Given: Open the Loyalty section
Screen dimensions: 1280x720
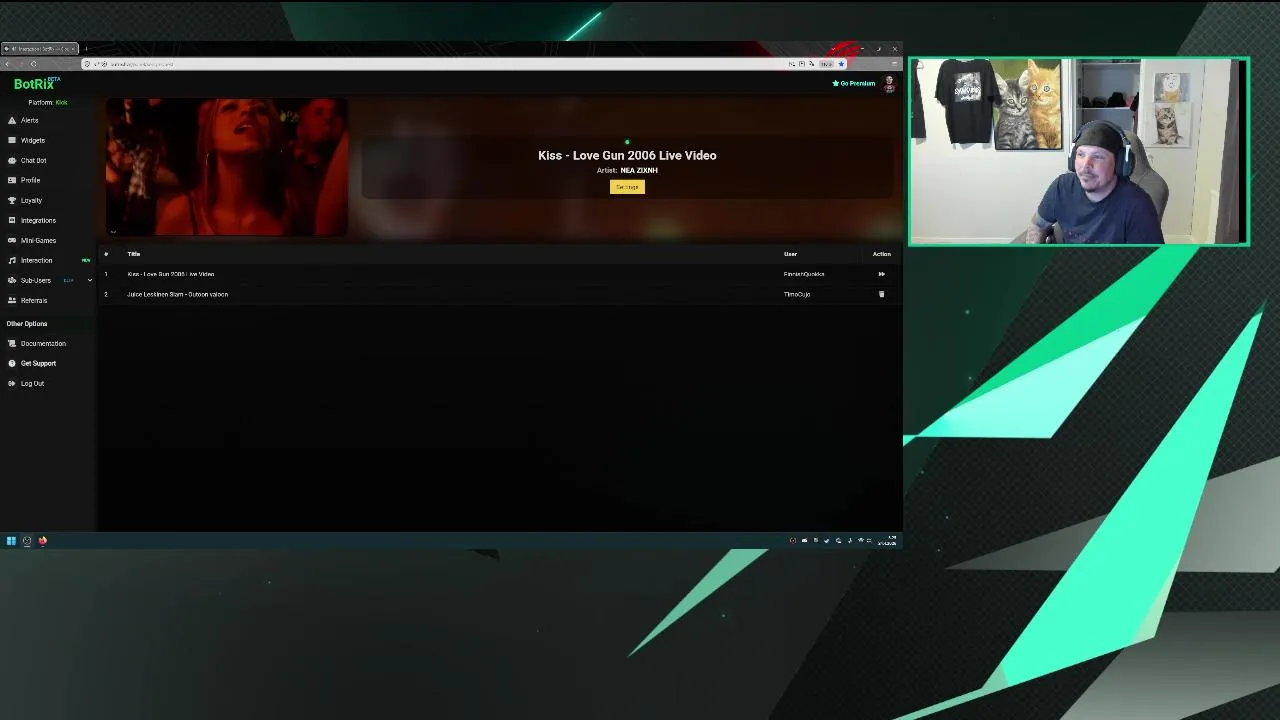Looking at the screenshot, I should pos(31,200).
